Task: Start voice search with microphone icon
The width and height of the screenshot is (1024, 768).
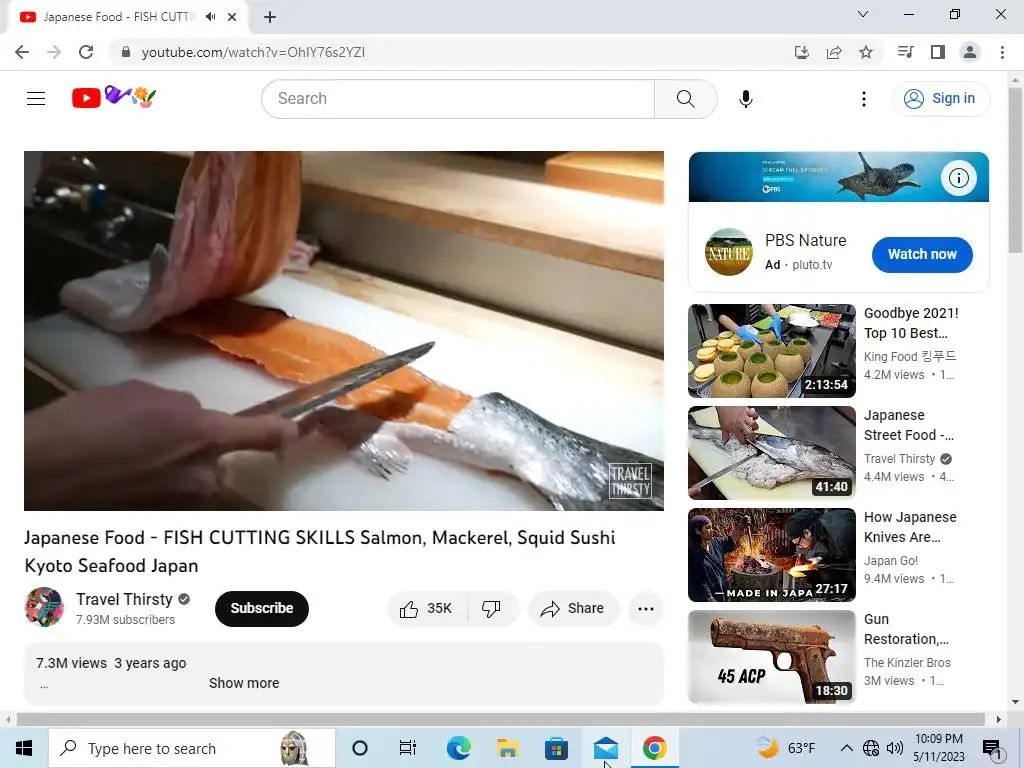Action: (x=746, y=99)
